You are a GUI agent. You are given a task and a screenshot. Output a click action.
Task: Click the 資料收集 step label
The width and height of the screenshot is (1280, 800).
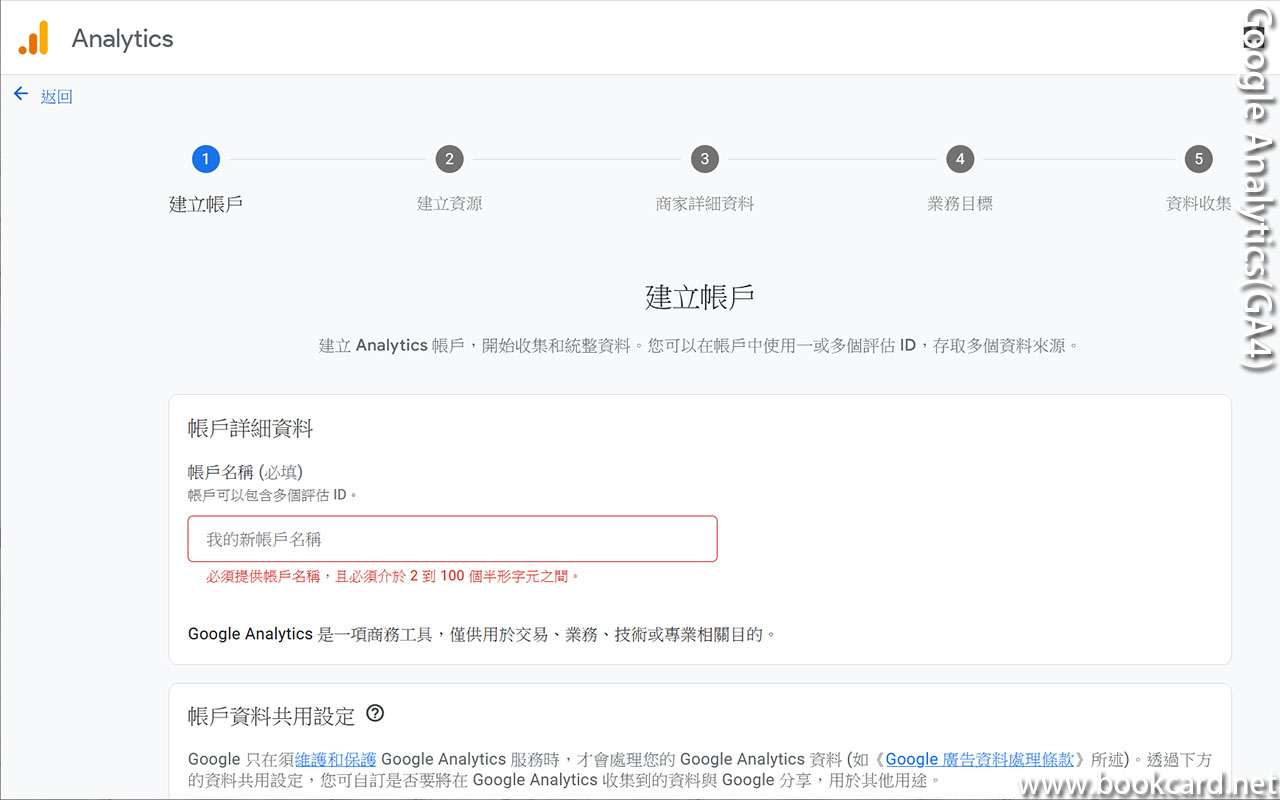coord(1198,203)
